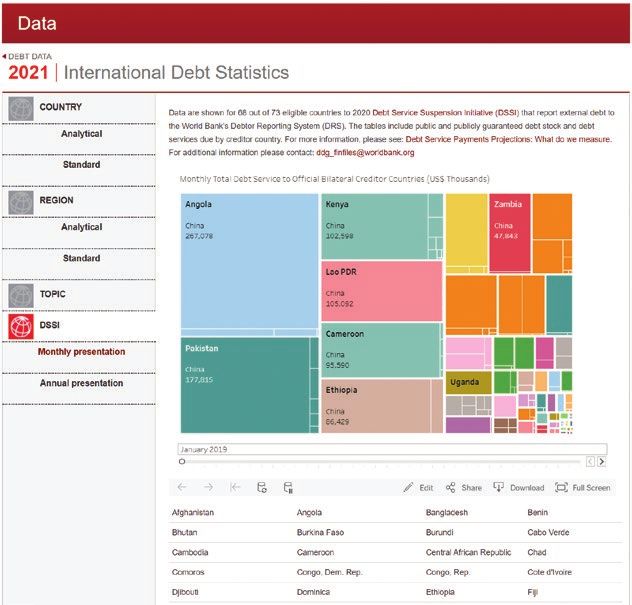Screen dimensions: 632x605
Task: Open Analytical under REGION
Action: point(81,227)
